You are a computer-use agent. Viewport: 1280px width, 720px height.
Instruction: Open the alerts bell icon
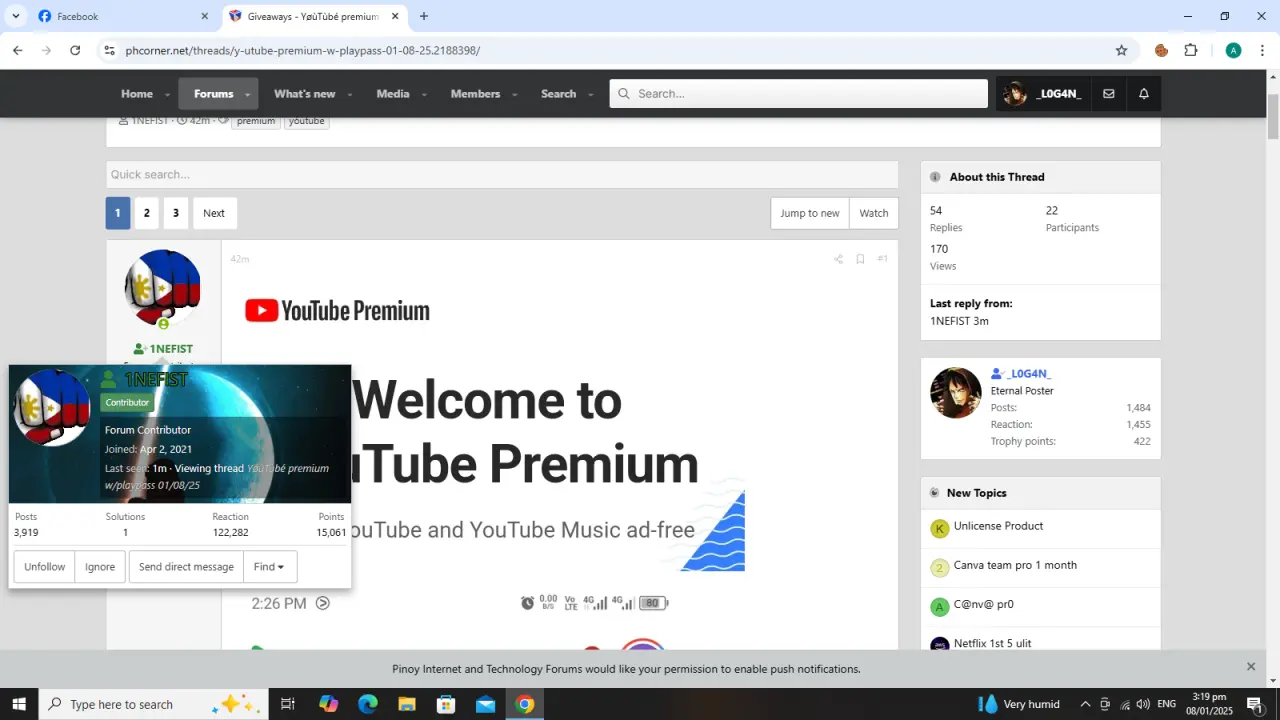[x=1144, y=94]
